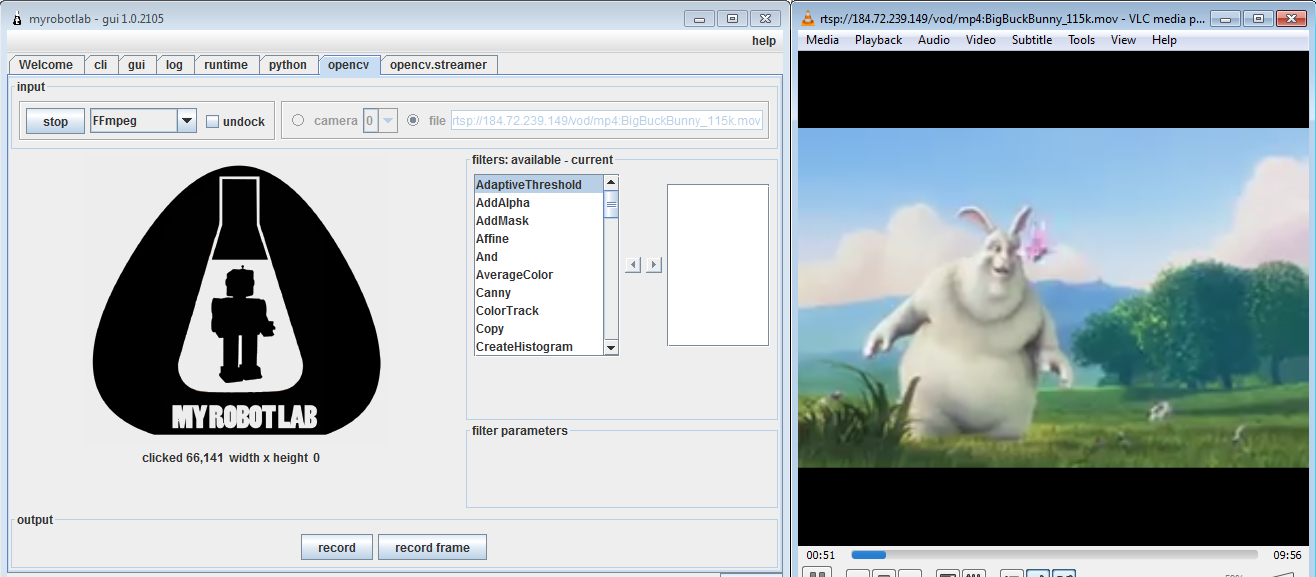Viewport: 1316px width, 577px height.
Task: Click the MyRobotLab logo video display
Action: tap(237, 300)
